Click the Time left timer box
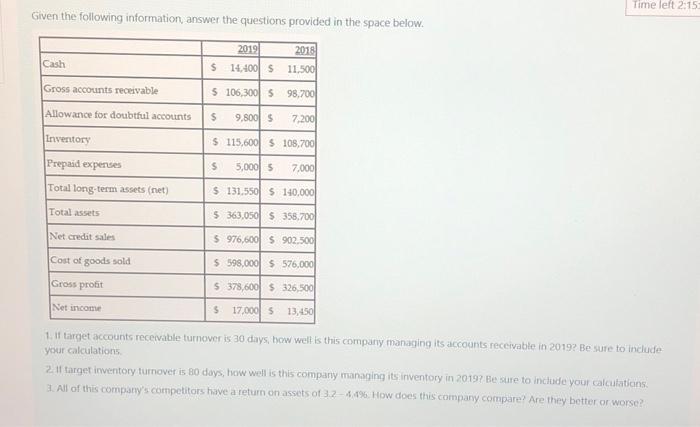The height and width of the screenshot is (427, 700). [663, 6]
